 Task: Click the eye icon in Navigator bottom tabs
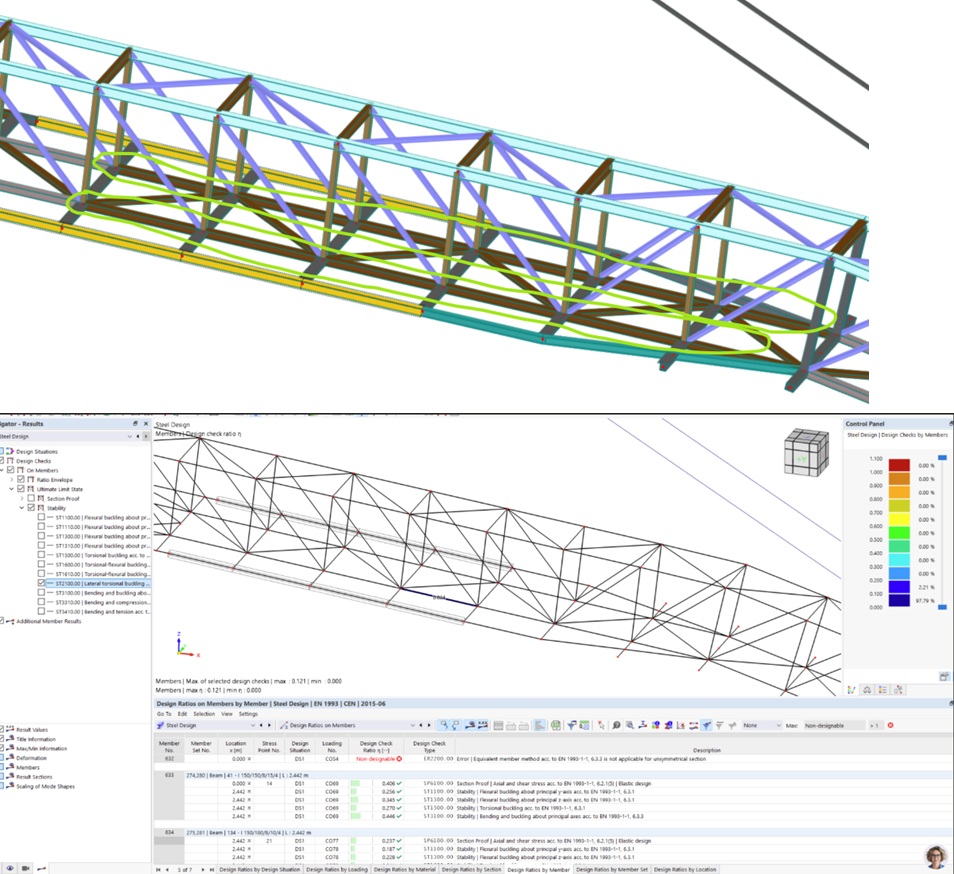pos(9,868)
